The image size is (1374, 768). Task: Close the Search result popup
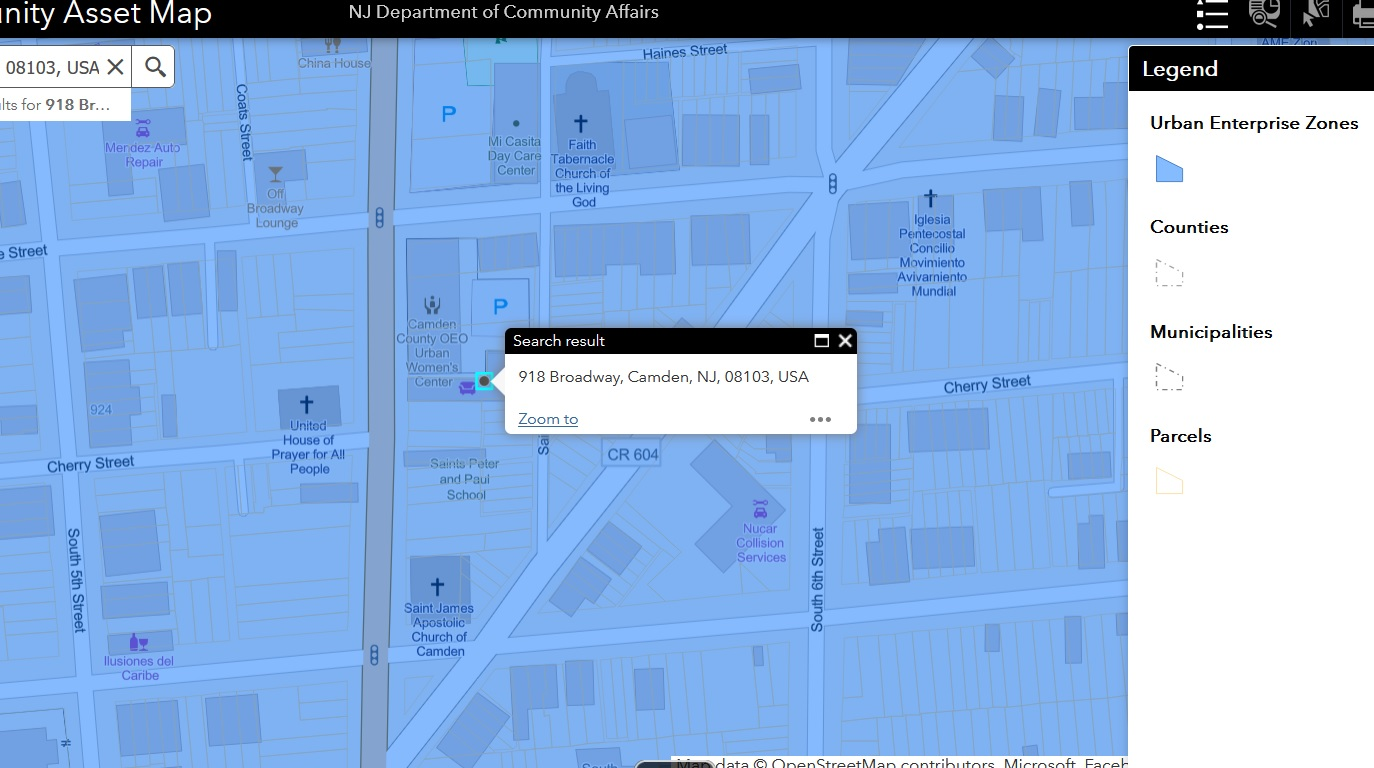(x=845, y=341)
